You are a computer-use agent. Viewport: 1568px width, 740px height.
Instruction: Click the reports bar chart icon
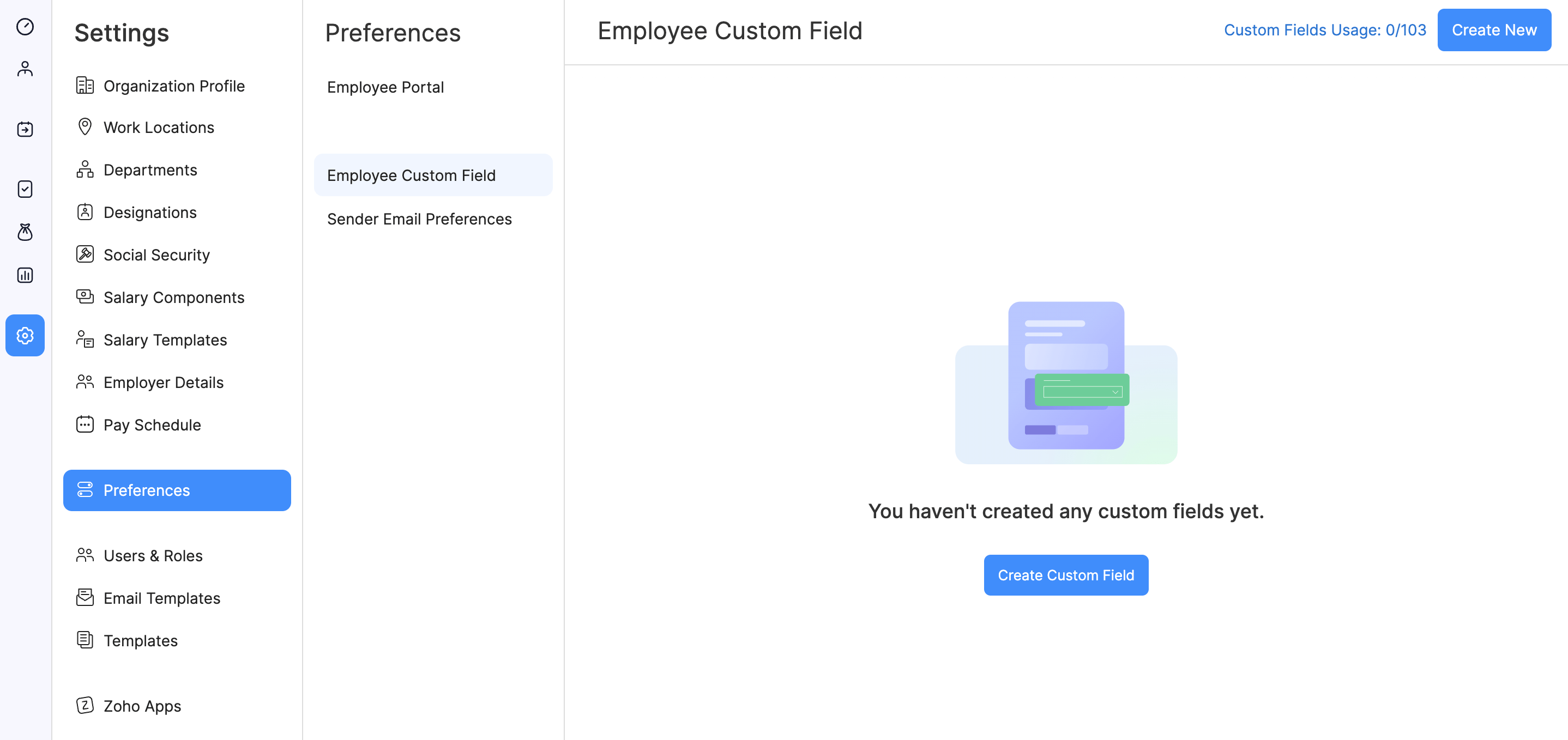point(25,275)
